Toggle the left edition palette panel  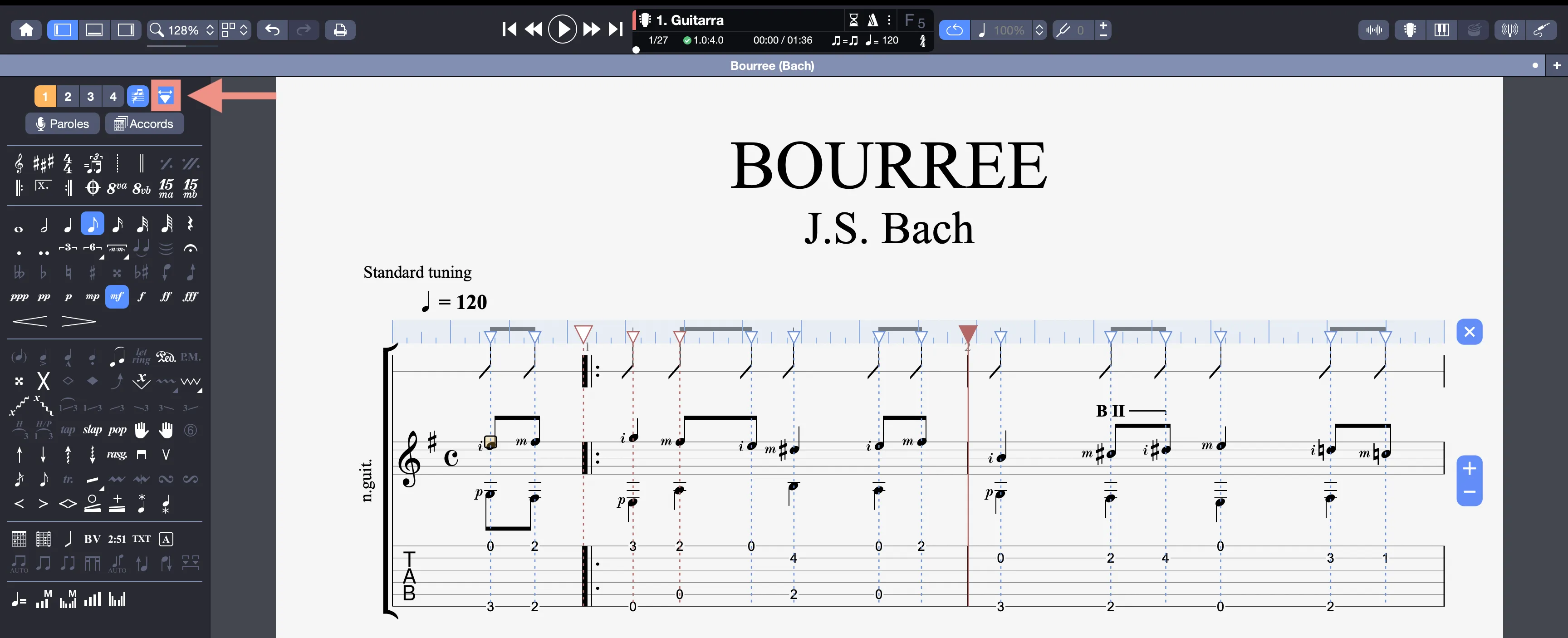click(63, 30)
